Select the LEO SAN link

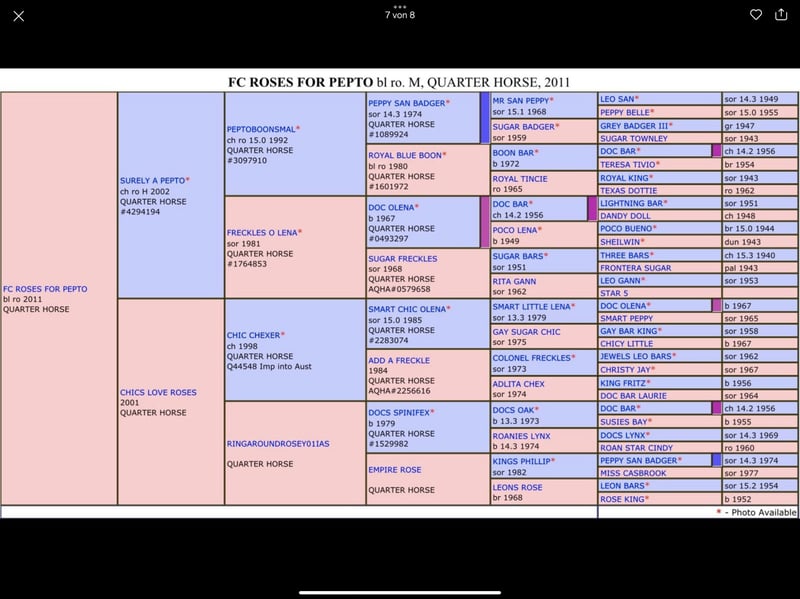tap(617, 99)
